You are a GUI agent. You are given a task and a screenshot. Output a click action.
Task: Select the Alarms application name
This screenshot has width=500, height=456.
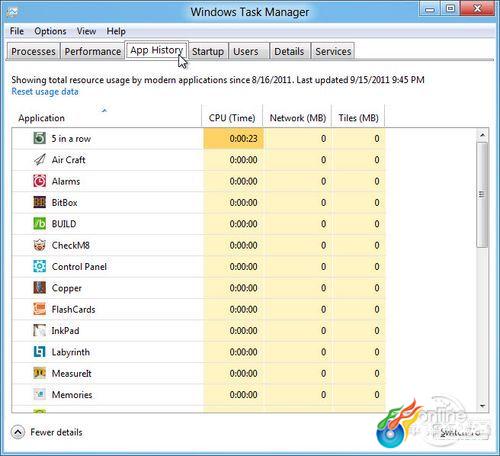[x=66, y=181]
